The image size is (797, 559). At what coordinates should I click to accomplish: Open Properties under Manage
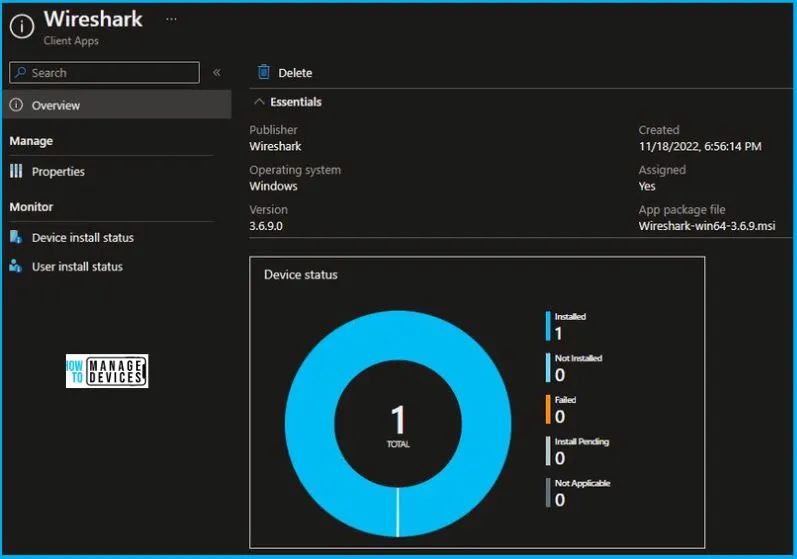coord(58,172)
